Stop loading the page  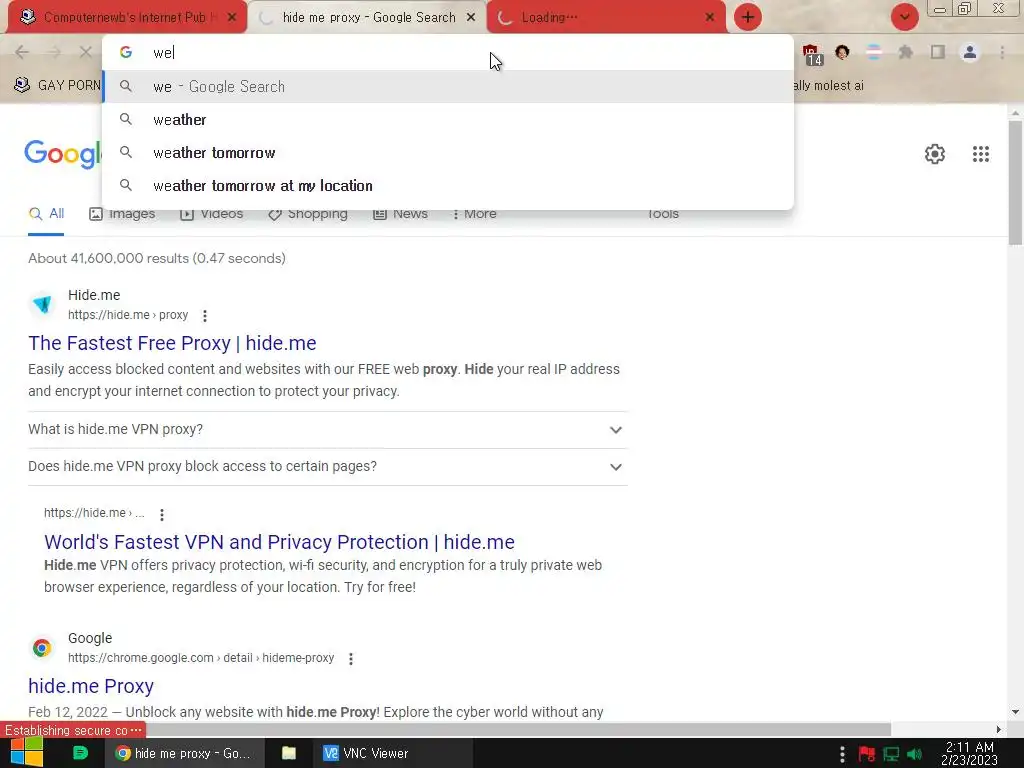coord(86,52)
